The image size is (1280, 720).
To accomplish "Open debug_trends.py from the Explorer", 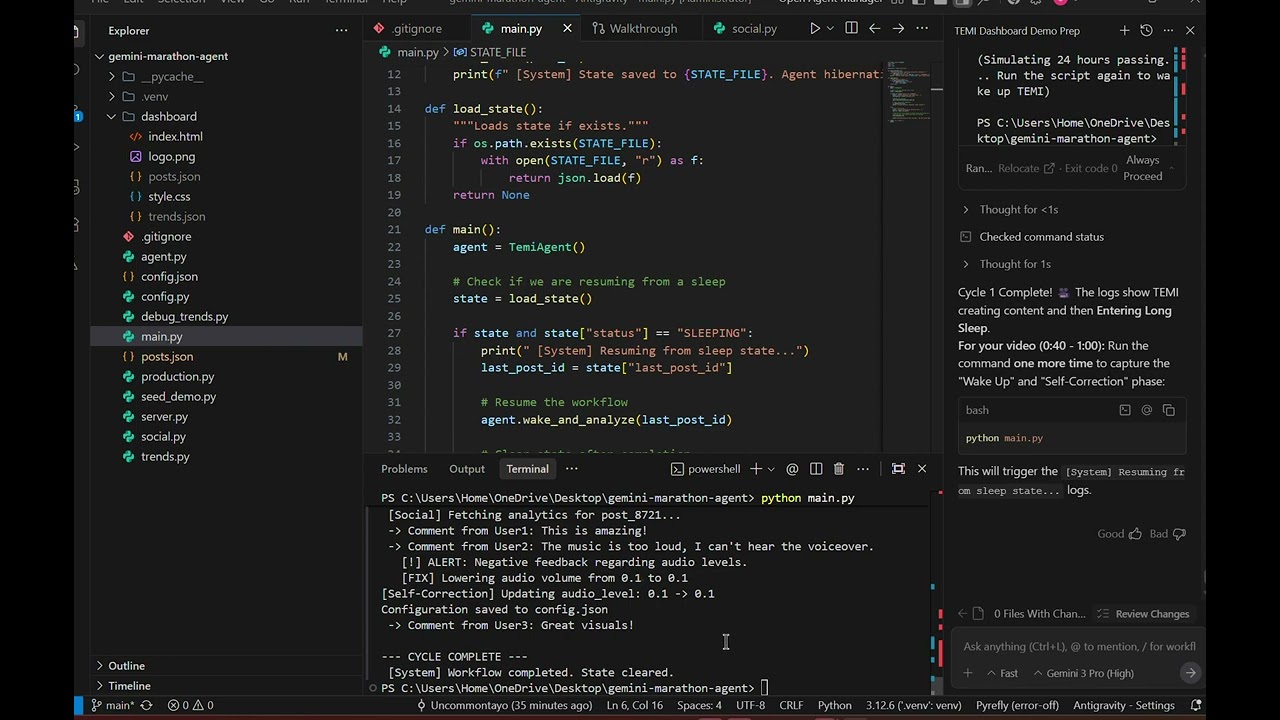I will pos(184,317).
